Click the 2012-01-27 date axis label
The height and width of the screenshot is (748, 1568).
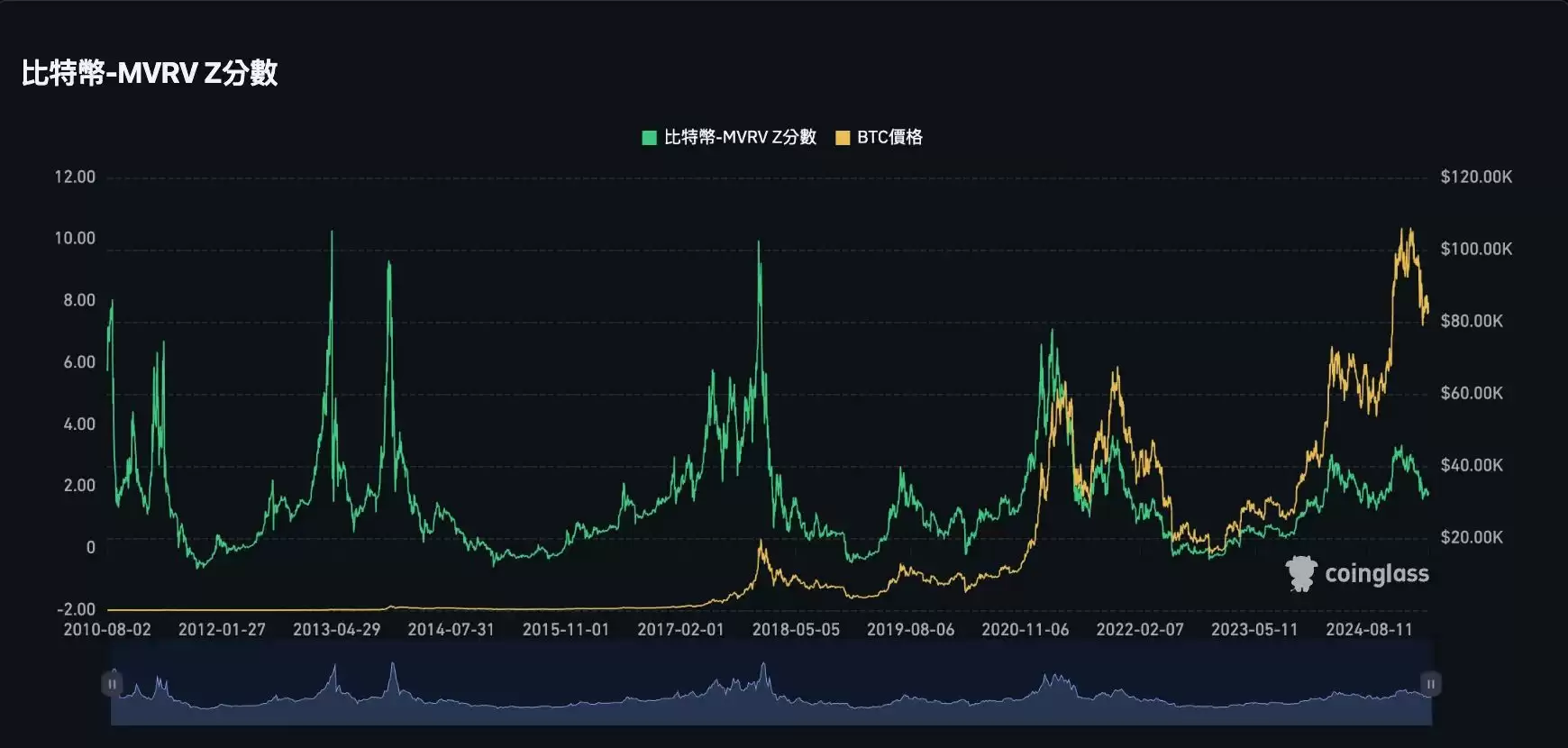pyautogui.click(x=222, y=630)
